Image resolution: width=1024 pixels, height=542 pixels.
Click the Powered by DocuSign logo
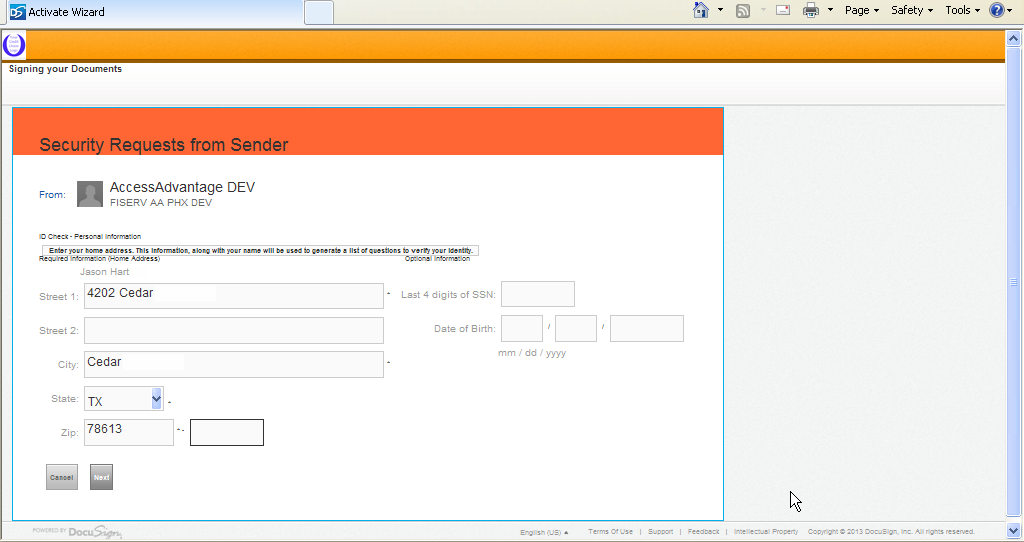(x=77, y=532)
